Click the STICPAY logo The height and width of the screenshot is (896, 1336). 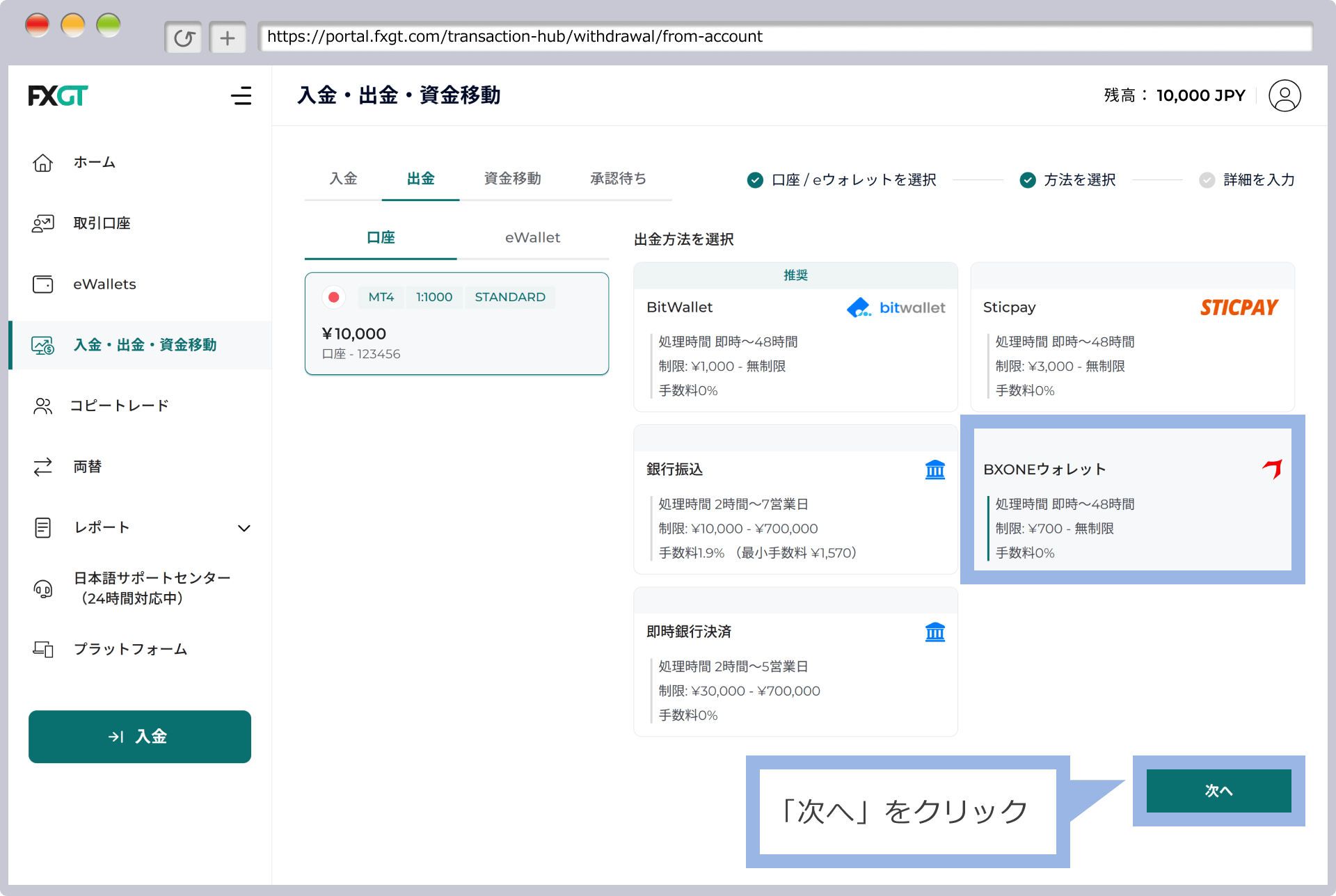(1239, 307)
